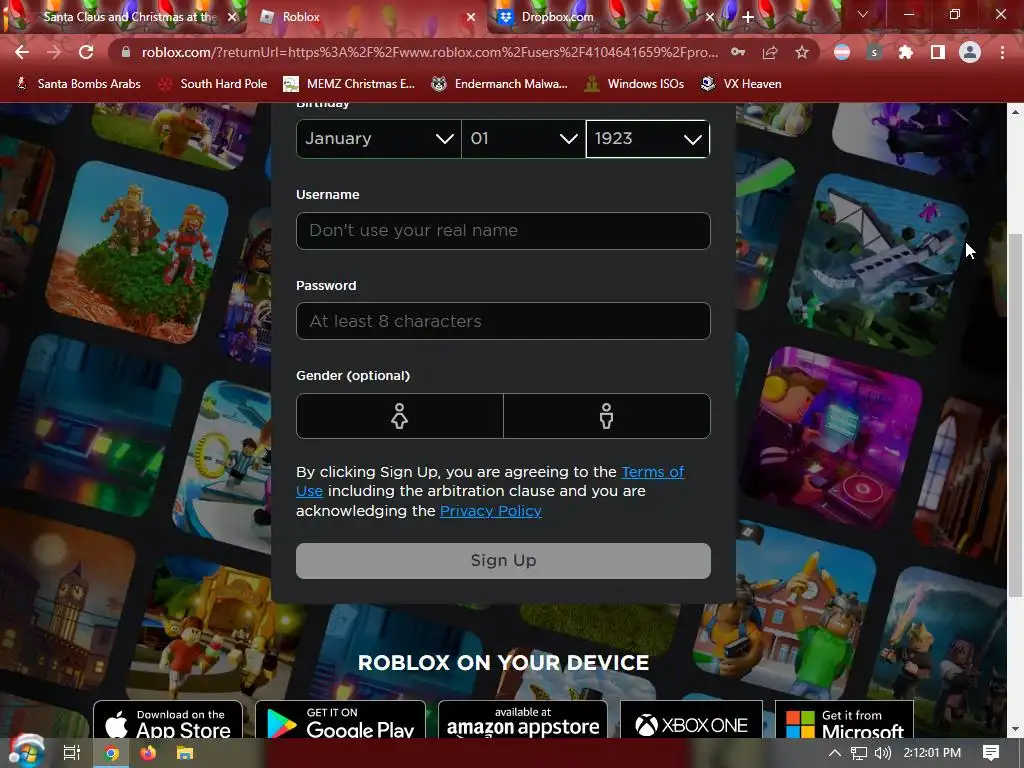Click the striped extension icon in toolbar
The image size is (1024, 768).
tap(842, 52)
